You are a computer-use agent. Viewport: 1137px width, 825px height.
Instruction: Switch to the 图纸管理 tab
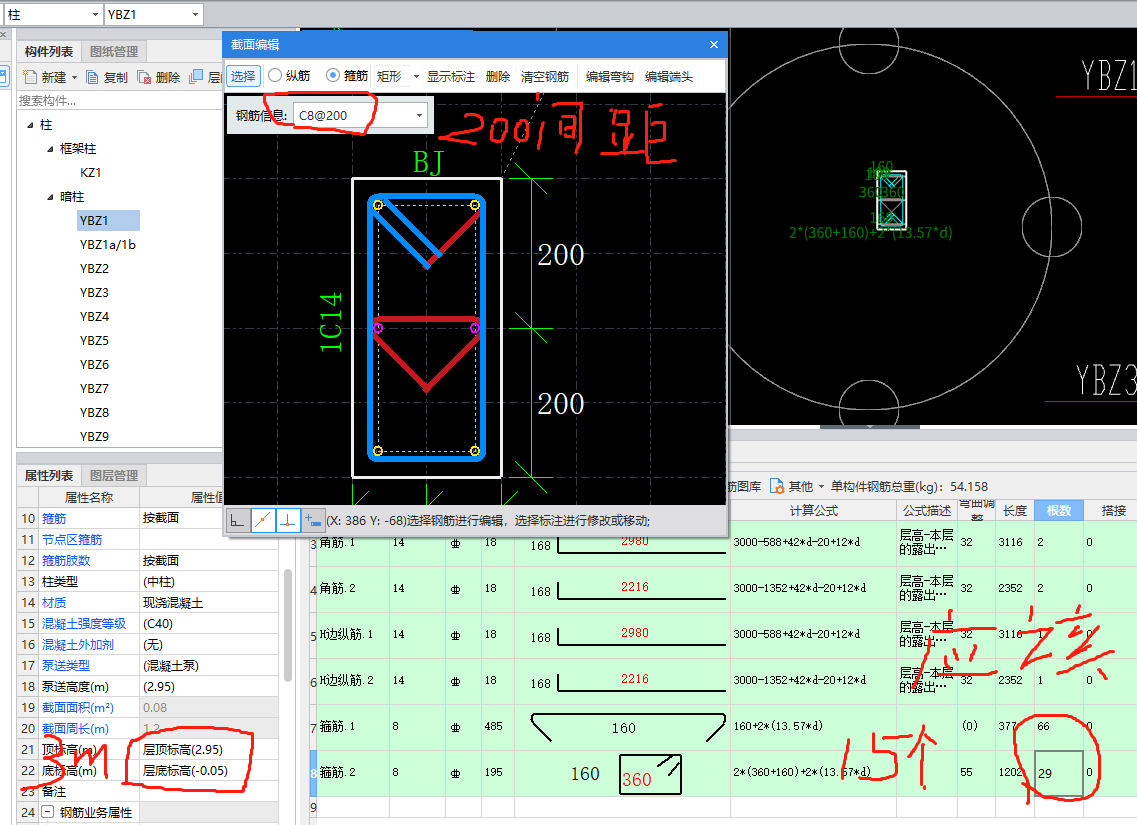click(x=114, y=51)
